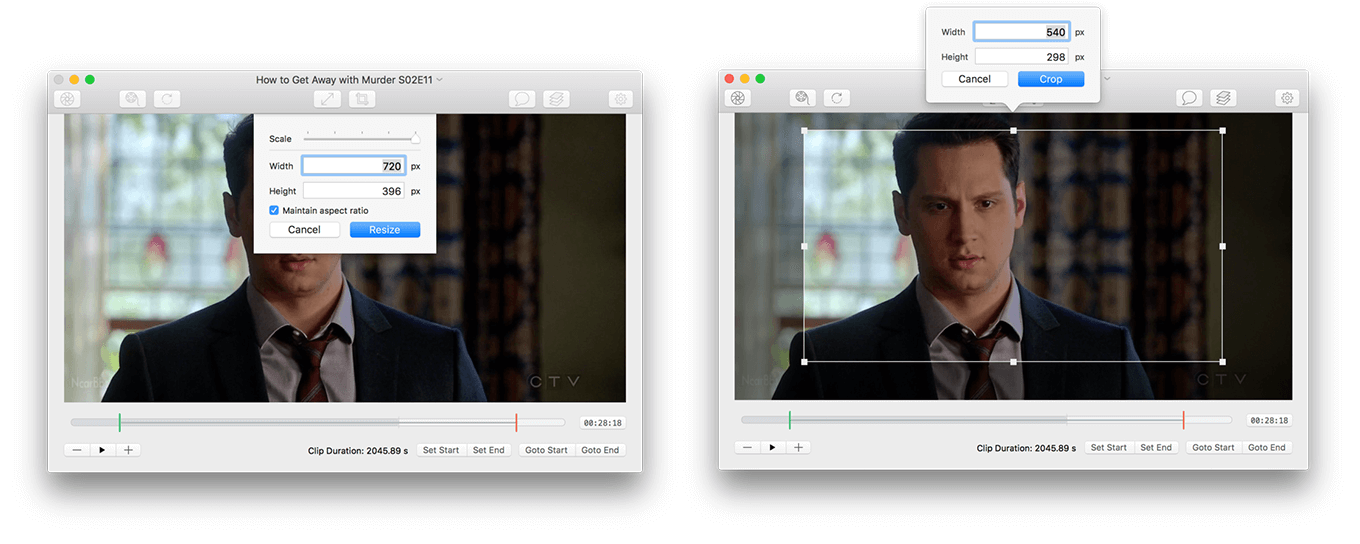Click the aperture icon in the Crop window
This screenshot has height=544, width=1360.
tap(737, 98)
